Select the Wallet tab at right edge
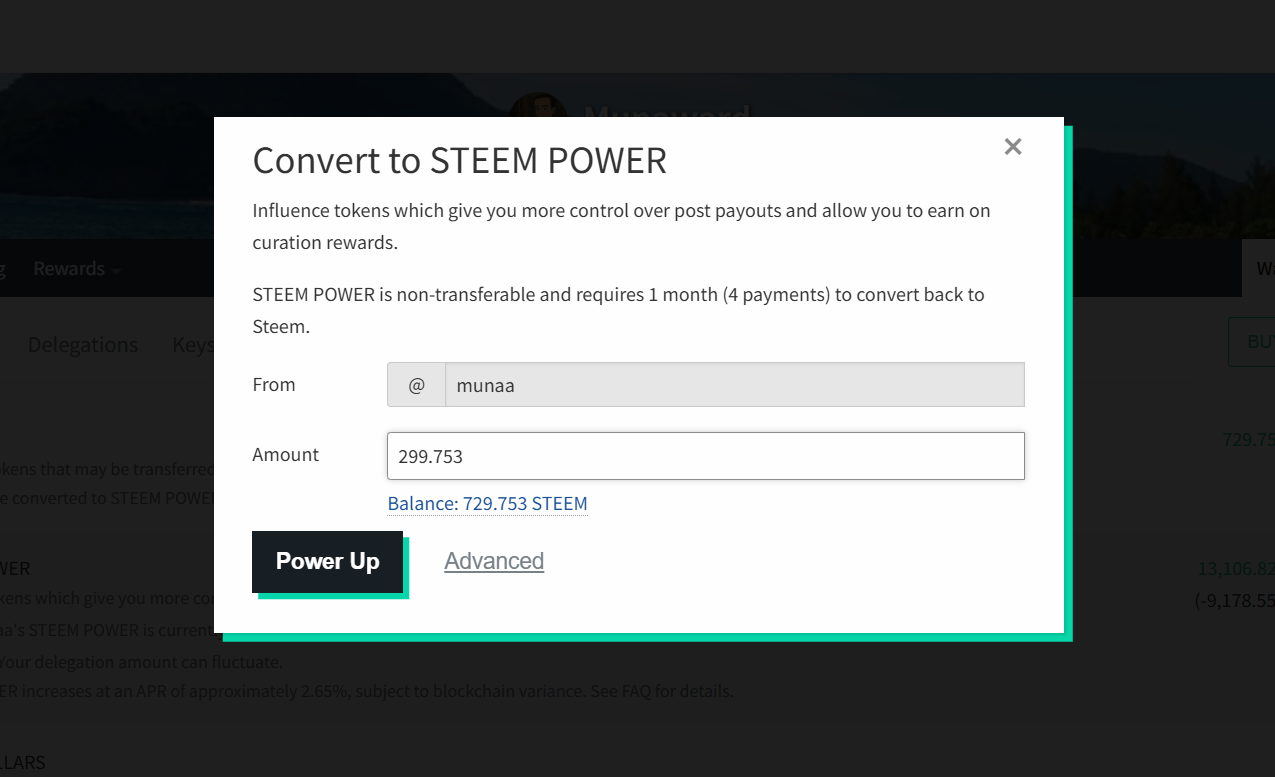Image resolution: width=1275 pixels, height=777 pixels. tap(1264, 269)
